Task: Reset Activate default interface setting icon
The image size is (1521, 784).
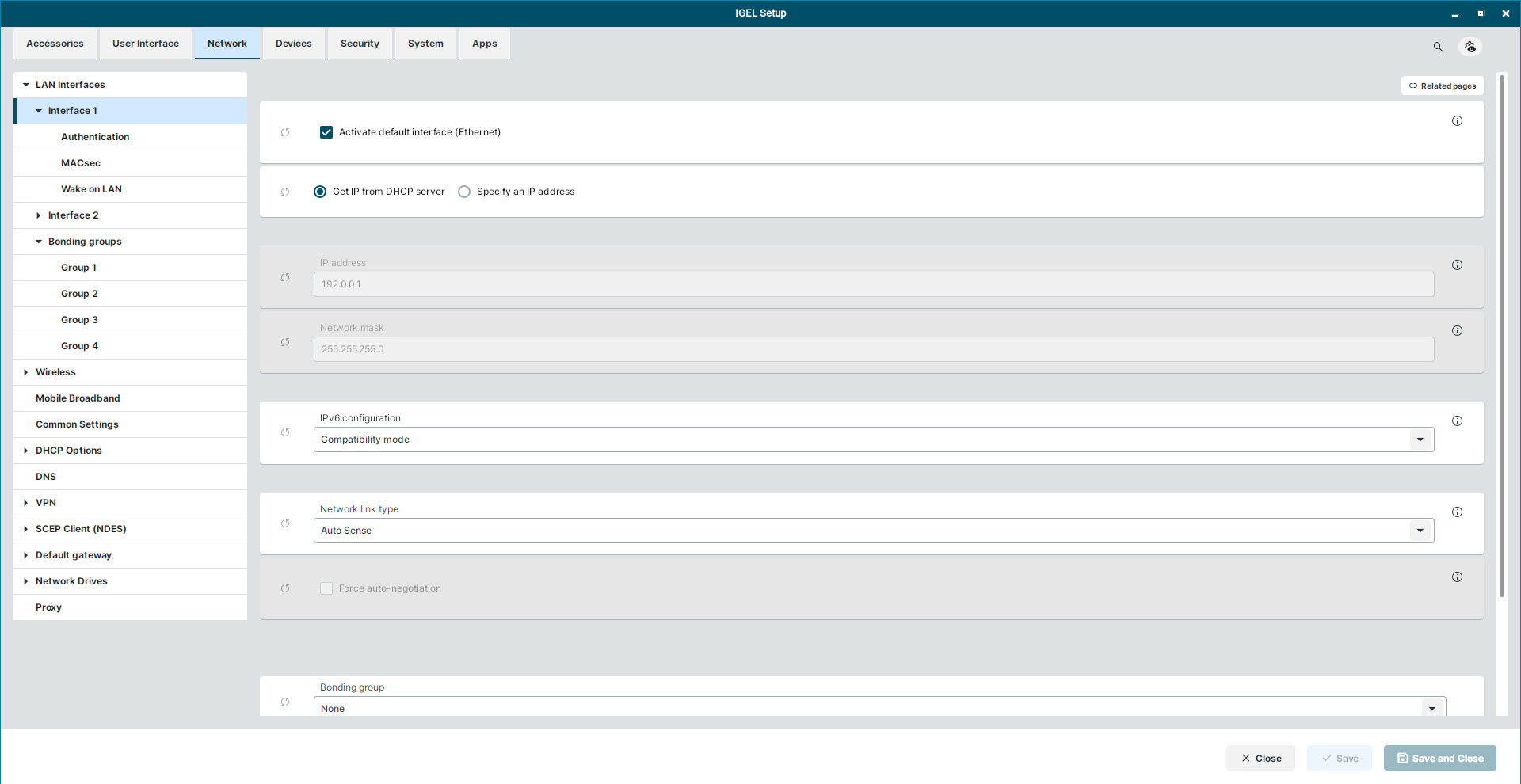Action: pos(285,132)
